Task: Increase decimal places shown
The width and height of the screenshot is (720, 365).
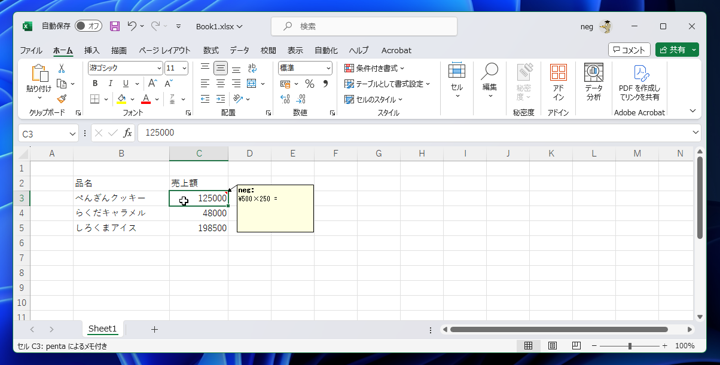Action: point(285,99)
